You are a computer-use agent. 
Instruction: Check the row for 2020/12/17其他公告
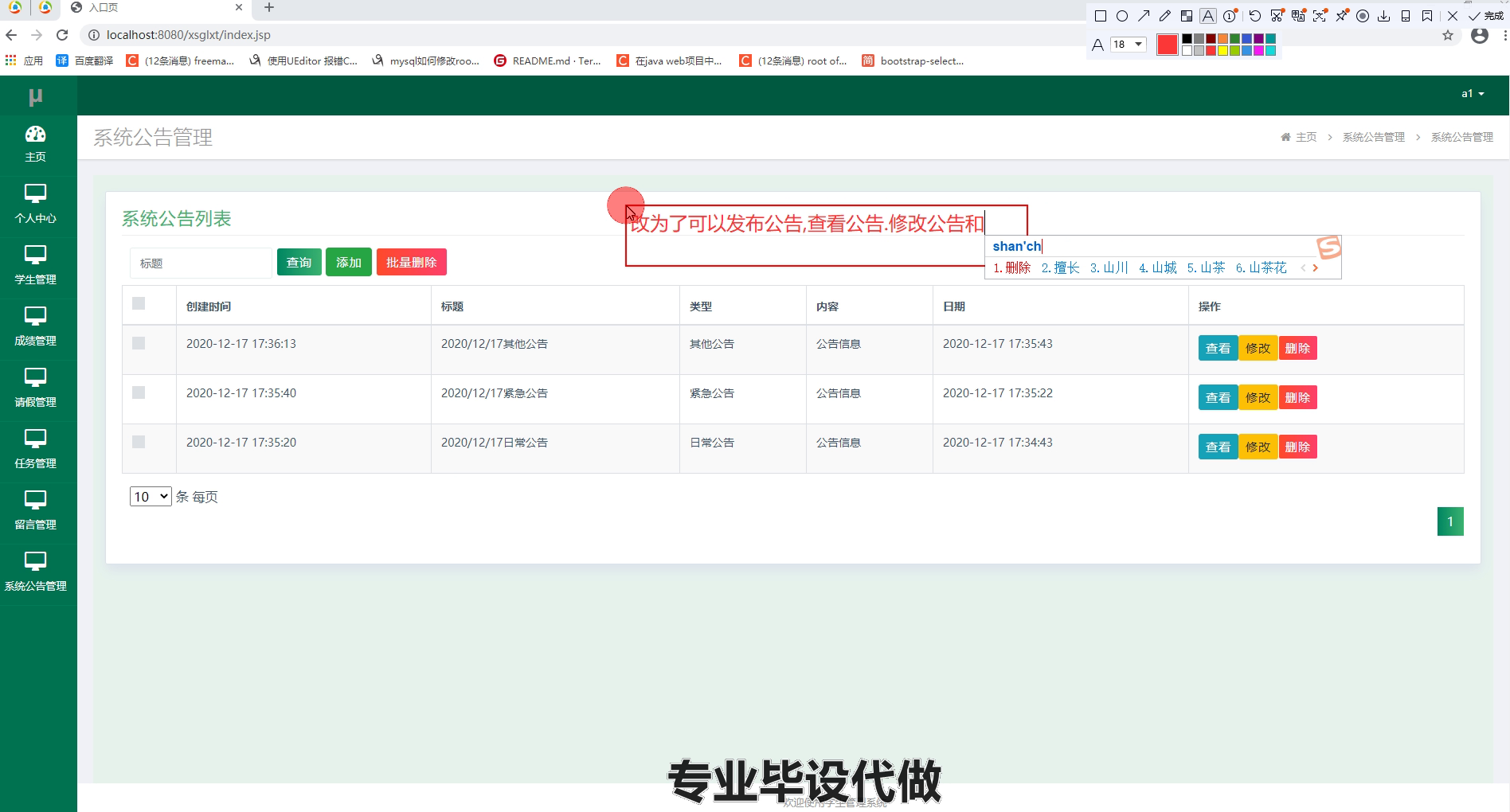(x=139, y=343)
